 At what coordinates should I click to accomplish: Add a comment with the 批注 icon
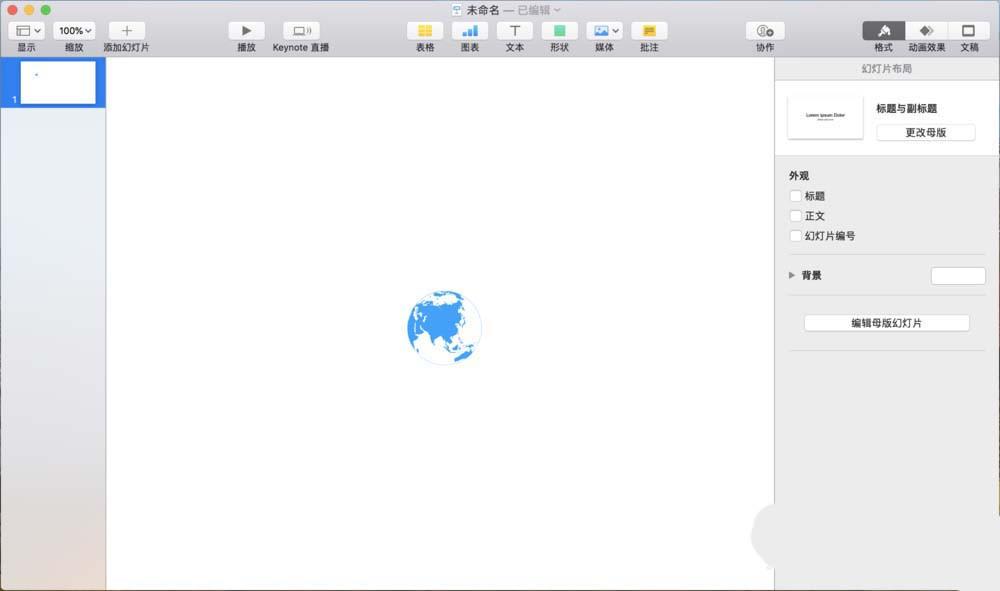click(648, 30)
